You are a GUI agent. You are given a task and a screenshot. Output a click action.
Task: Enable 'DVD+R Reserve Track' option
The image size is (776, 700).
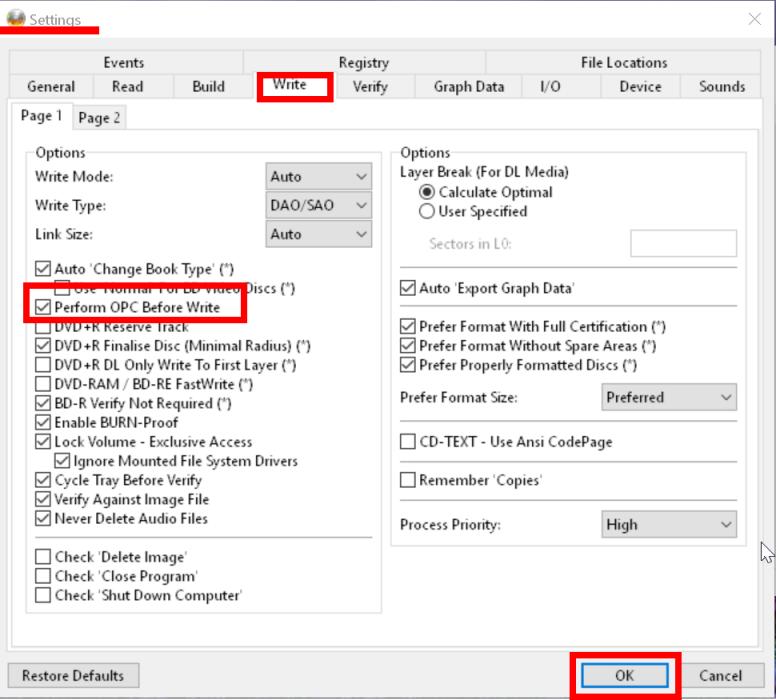[43, 327]
